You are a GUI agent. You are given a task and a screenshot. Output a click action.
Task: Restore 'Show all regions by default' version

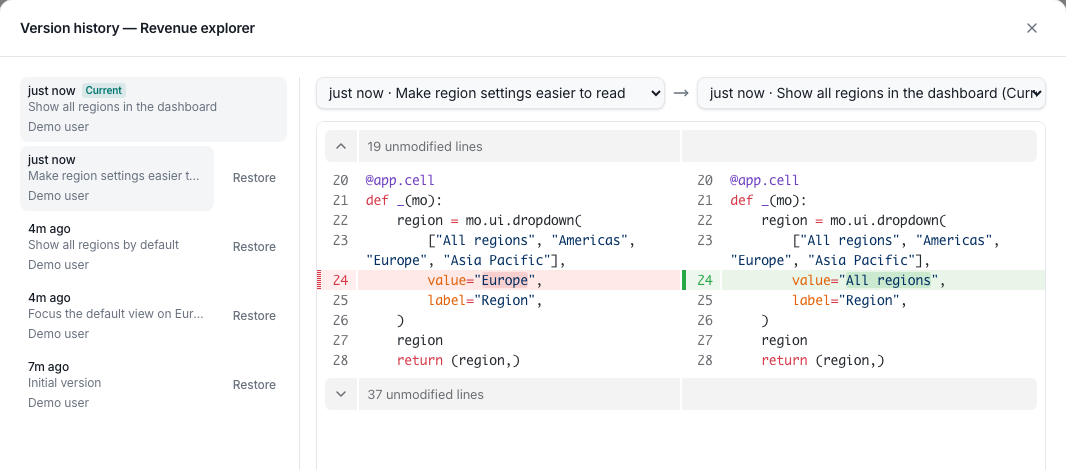pos(254,247)
